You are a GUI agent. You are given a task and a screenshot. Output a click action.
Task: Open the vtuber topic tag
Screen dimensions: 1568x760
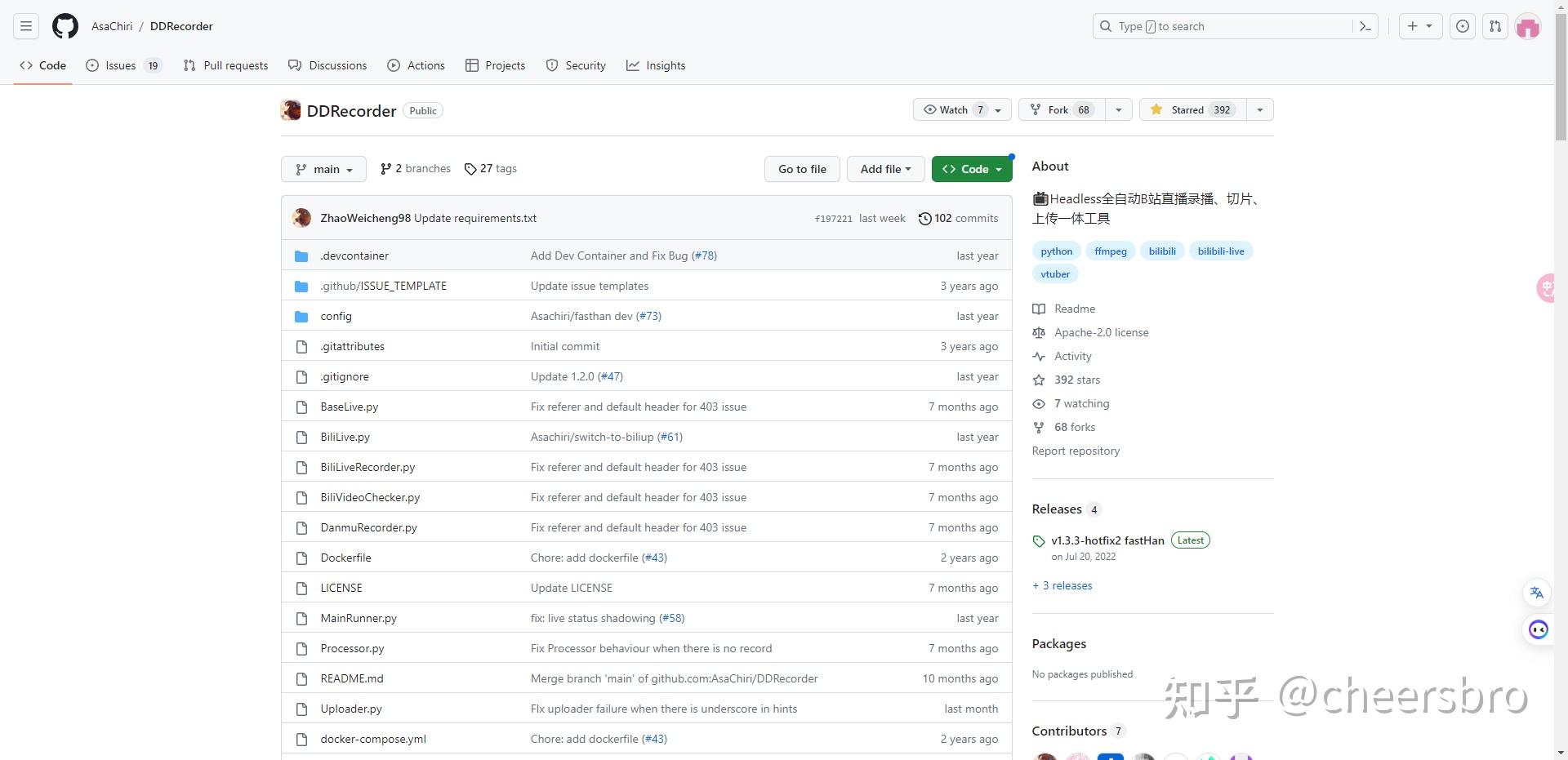(x=1055, y=274)
